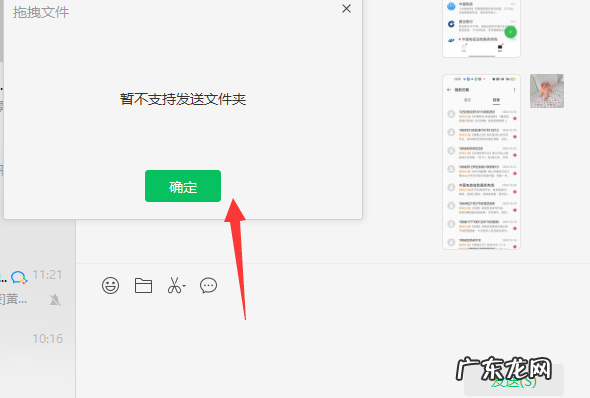
Task: Open the chat timed 11:21
Action: pyautogui.click(x=38, y=287)
